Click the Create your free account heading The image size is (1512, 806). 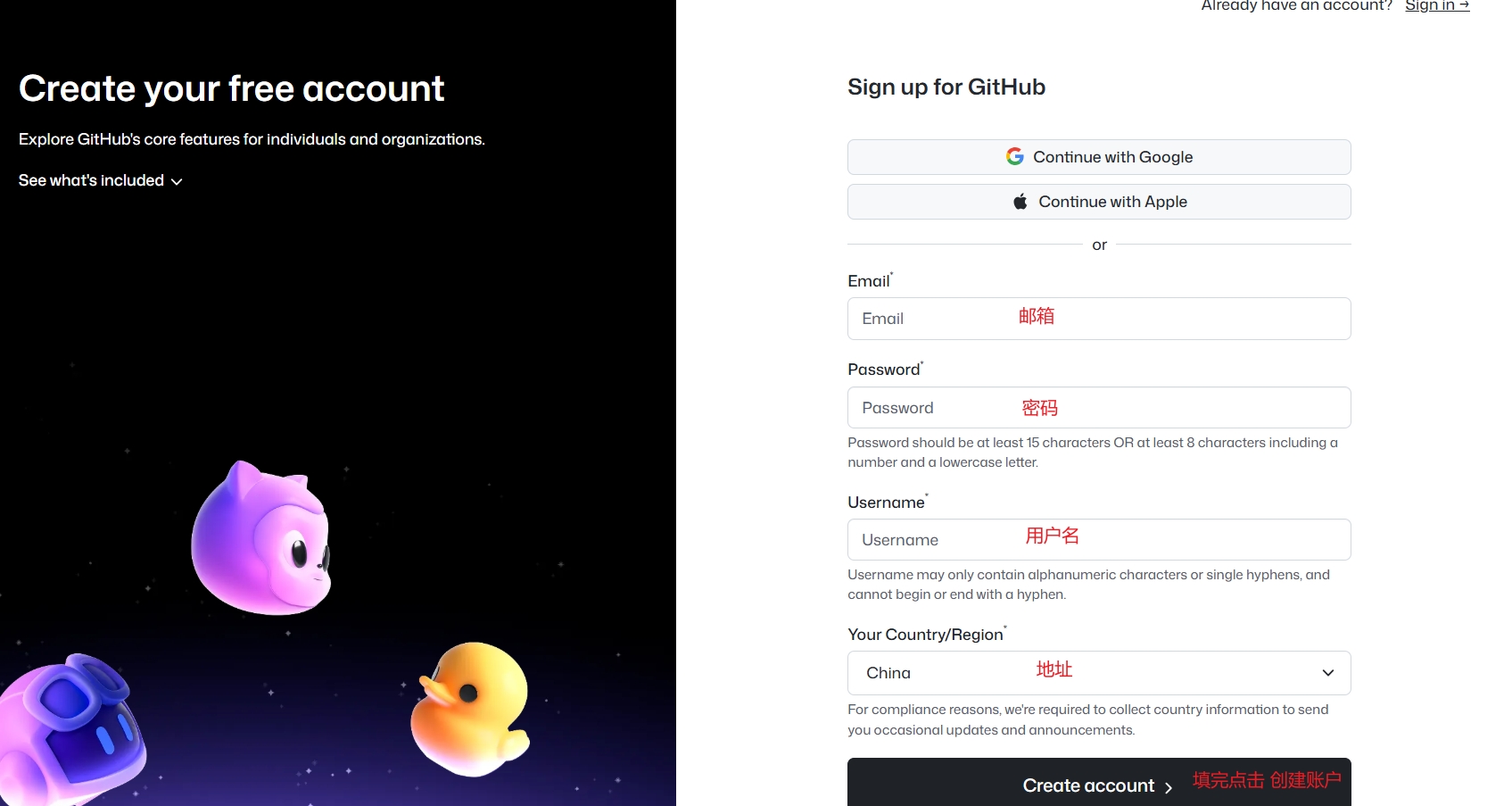tap(231, 88)
